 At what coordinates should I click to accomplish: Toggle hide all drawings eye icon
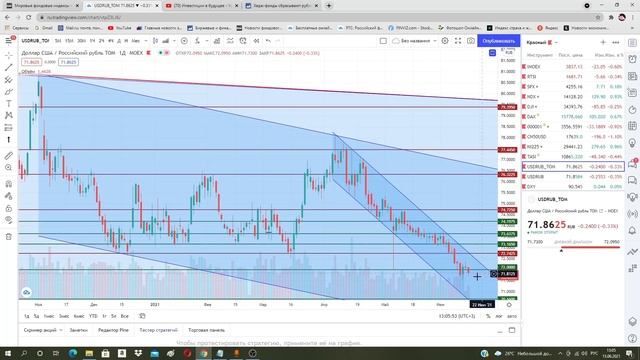tap(9, 220)
